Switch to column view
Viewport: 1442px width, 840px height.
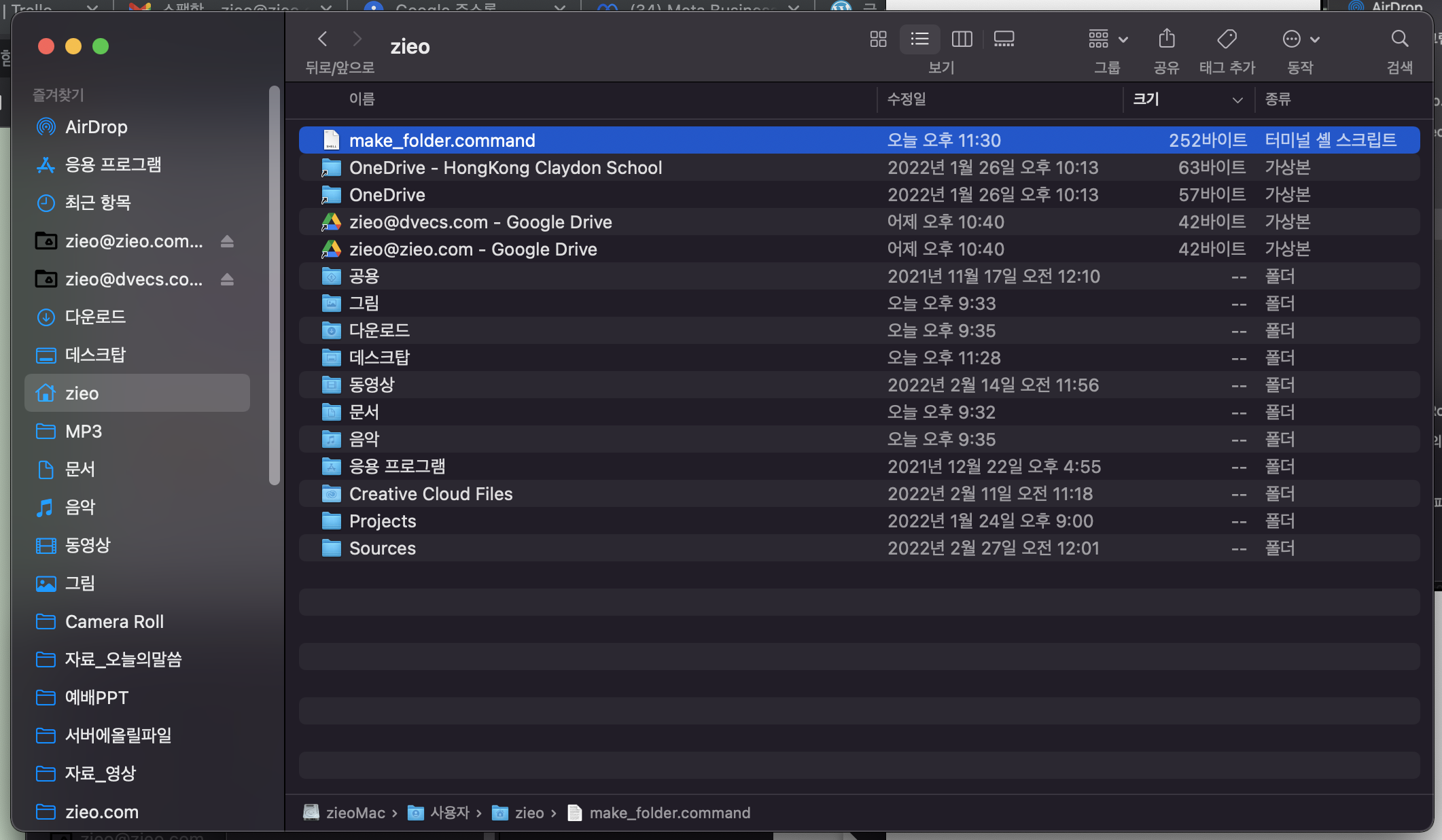pyautogui.click(x=962, y=39)
